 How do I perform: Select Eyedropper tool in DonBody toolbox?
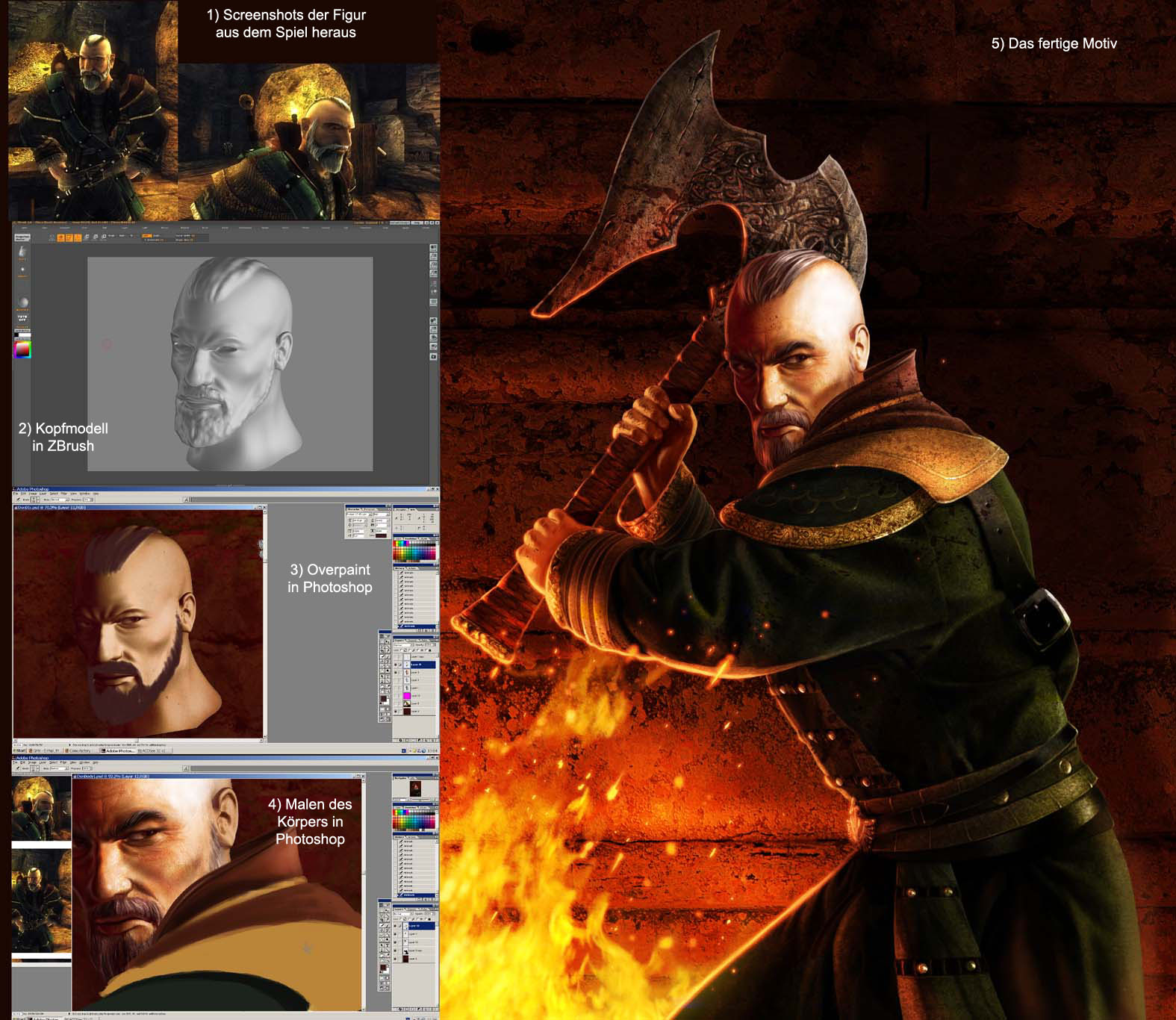point(388,955)
